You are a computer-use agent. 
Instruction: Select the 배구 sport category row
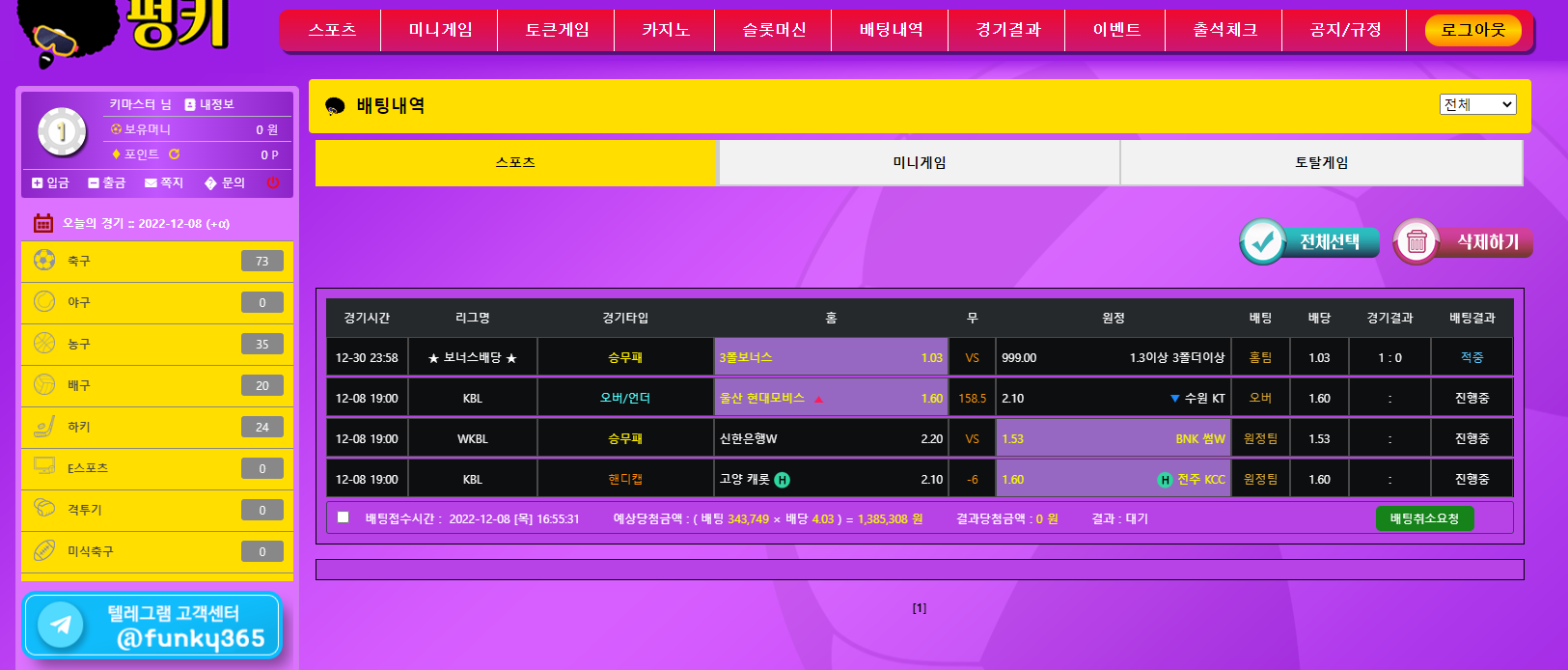coord(156,385)
